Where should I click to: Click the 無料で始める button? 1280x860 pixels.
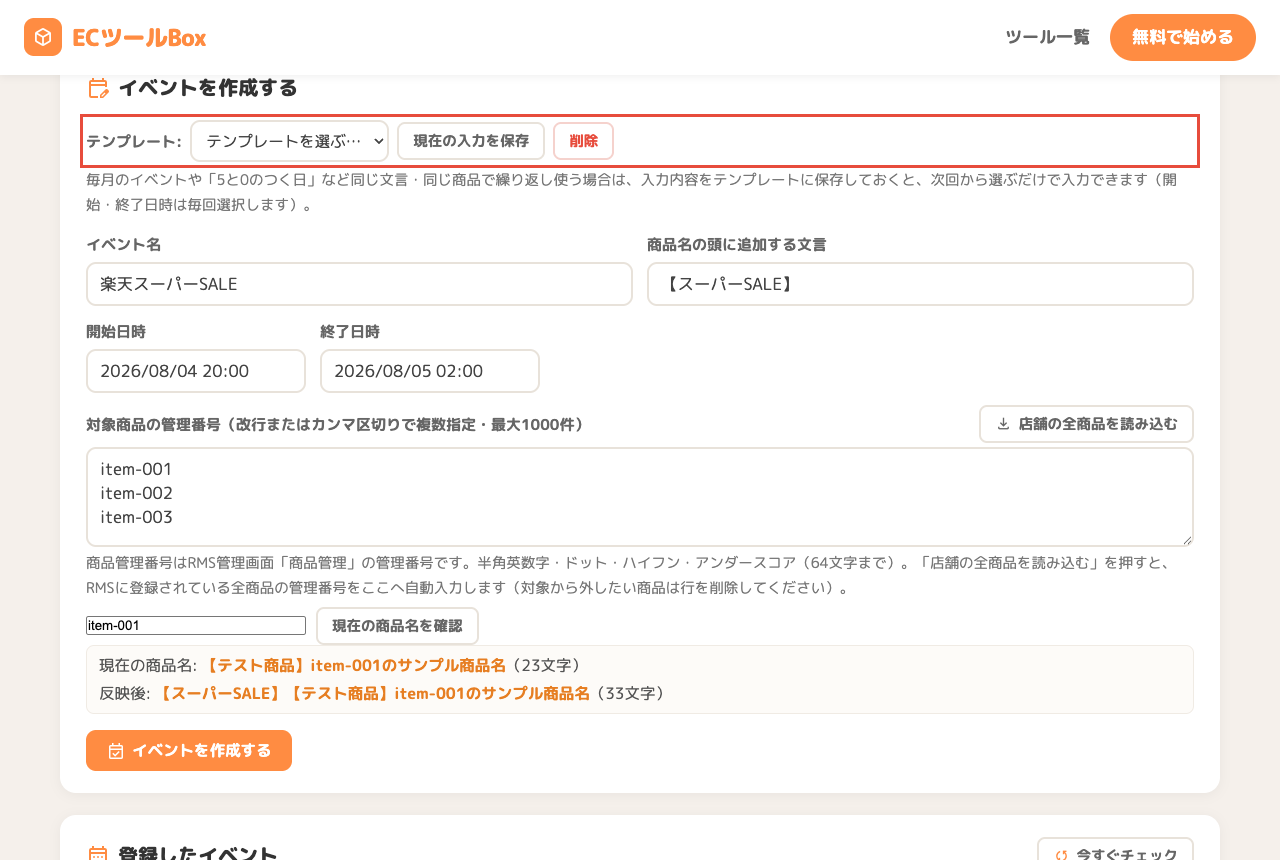1183,37
